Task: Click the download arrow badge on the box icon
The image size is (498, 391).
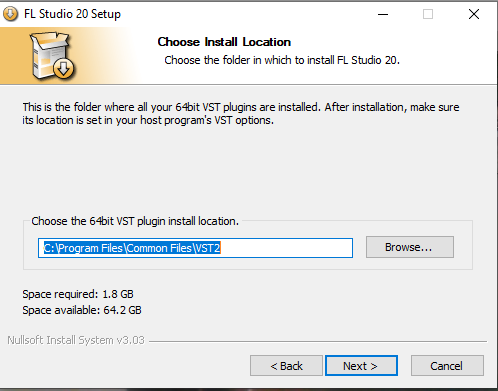Action: (63, 69)
